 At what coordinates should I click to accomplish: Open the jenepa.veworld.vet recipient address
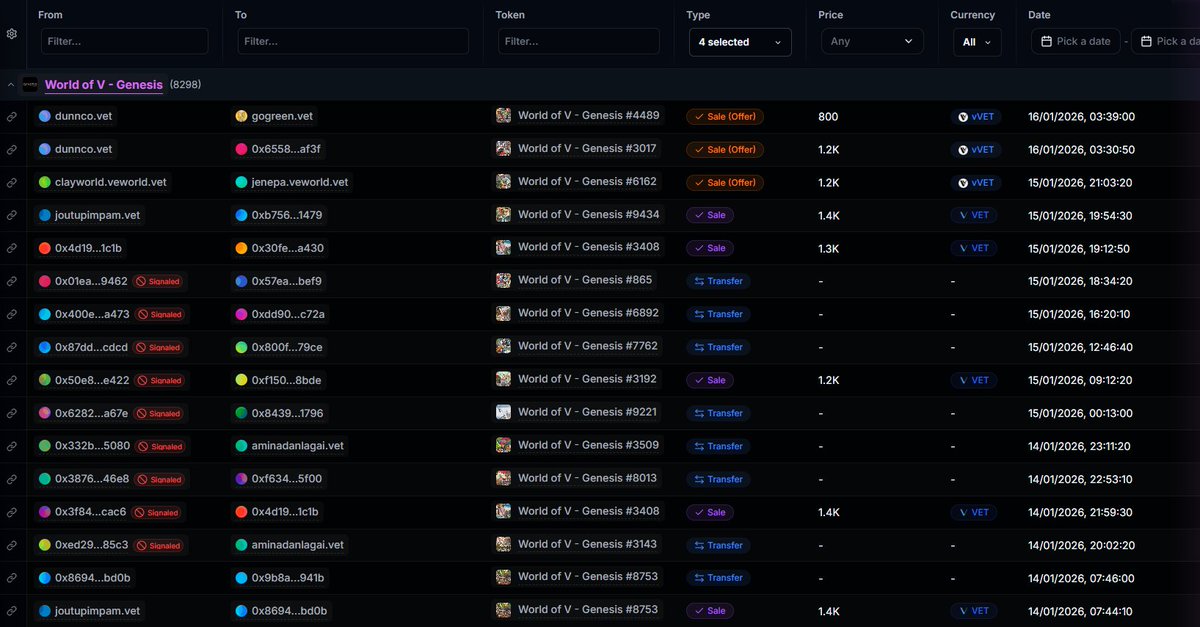pyautogui.click(x=300, y=182)
